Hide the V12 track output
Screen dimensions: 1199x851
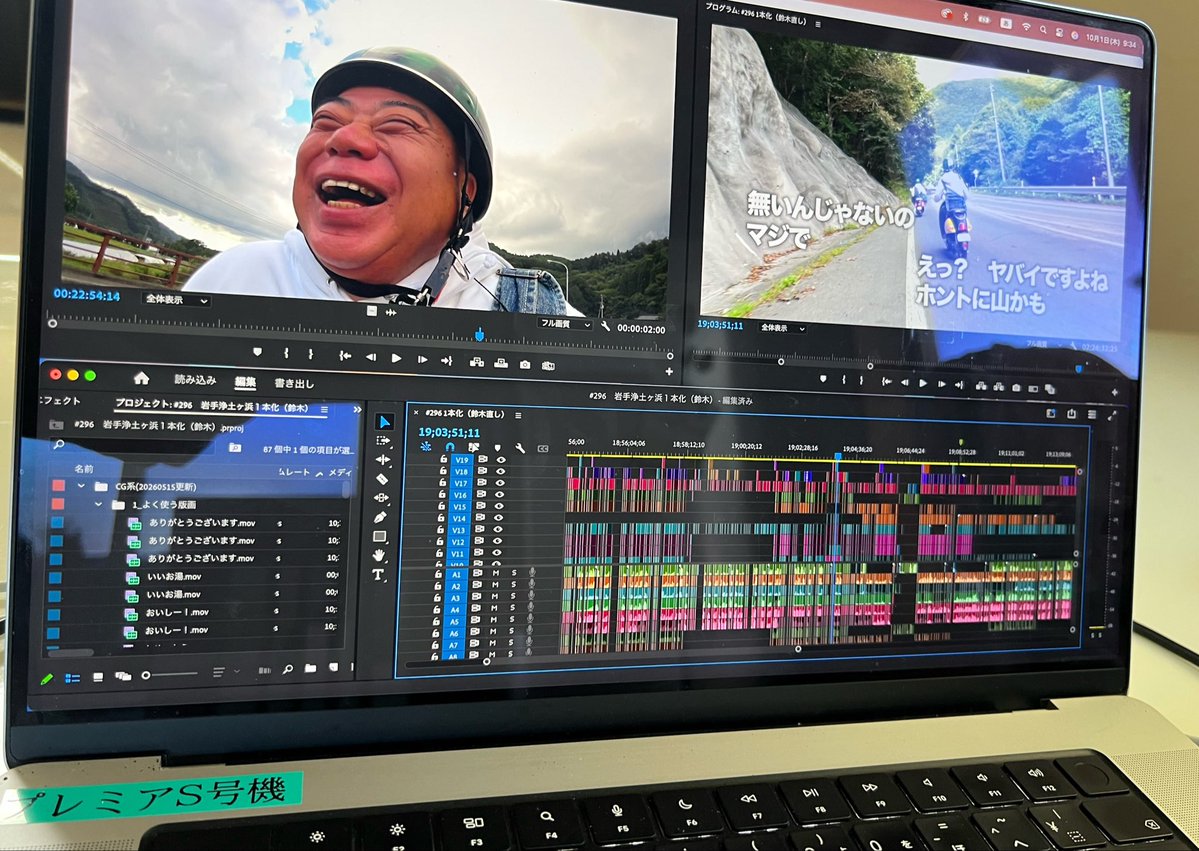[x=499, y=541]
